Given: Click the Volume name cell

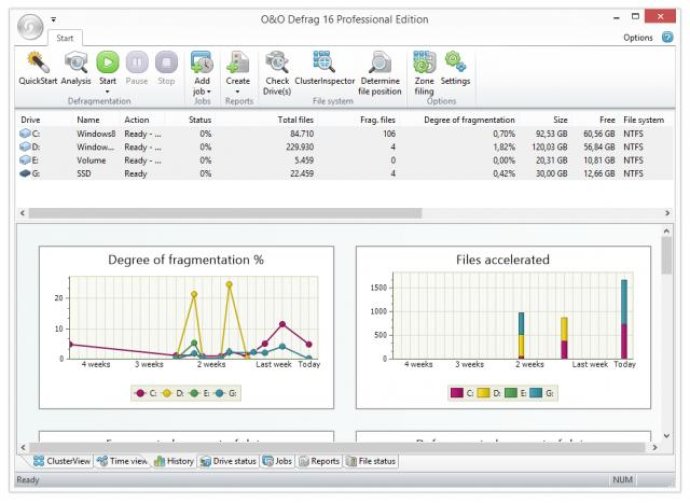Looking at the screenshot, I should [91, 160].
